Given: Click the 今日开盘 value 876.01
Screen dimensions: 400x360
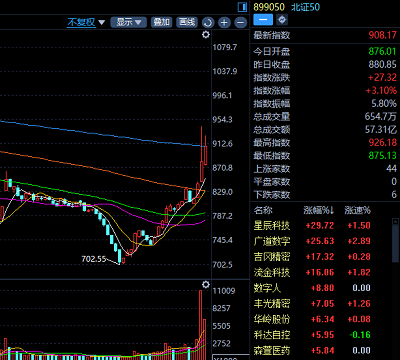Looking at the screenshot, I should (x=383, y=51).
